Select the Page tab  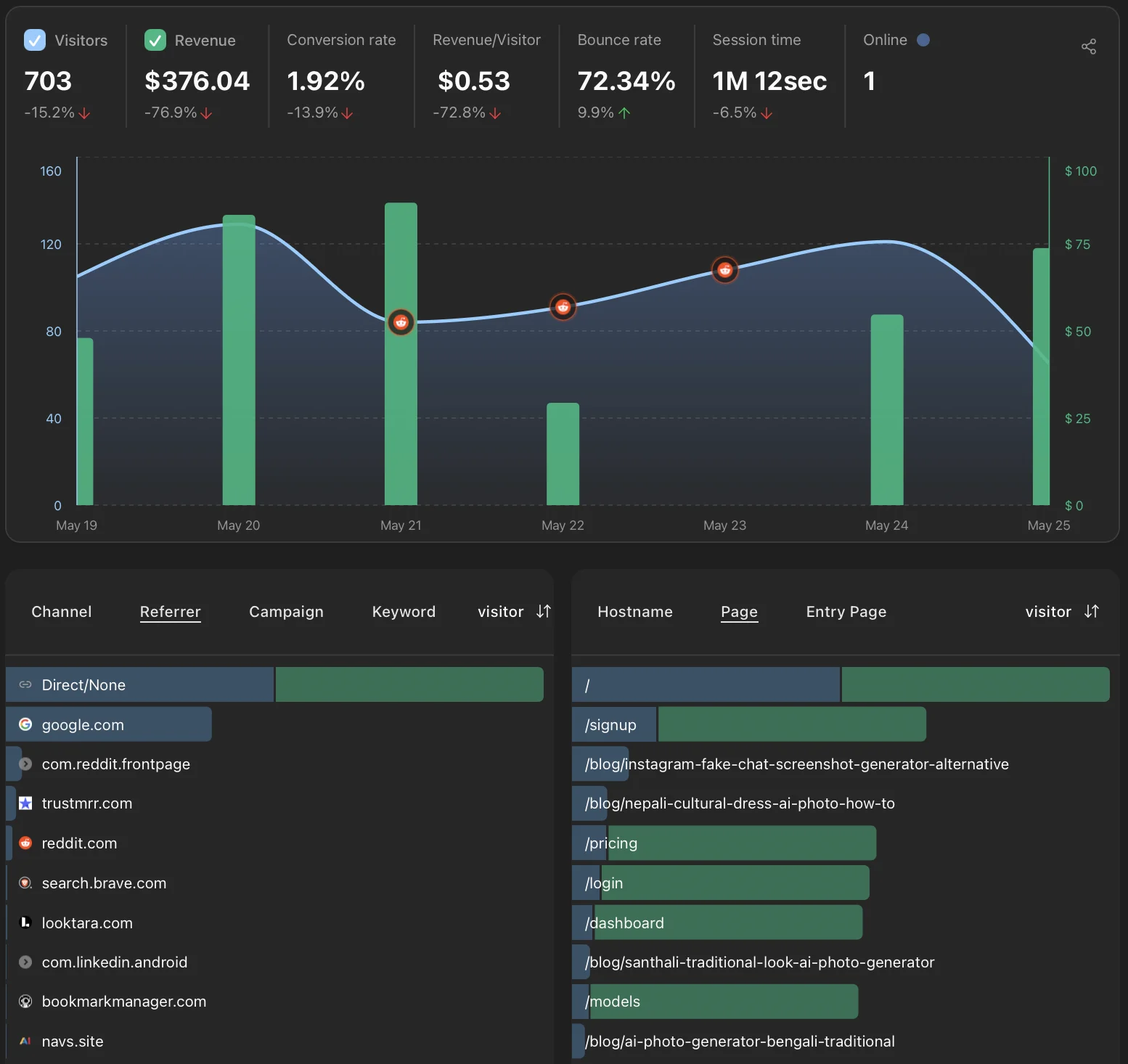tap(739, 612)
